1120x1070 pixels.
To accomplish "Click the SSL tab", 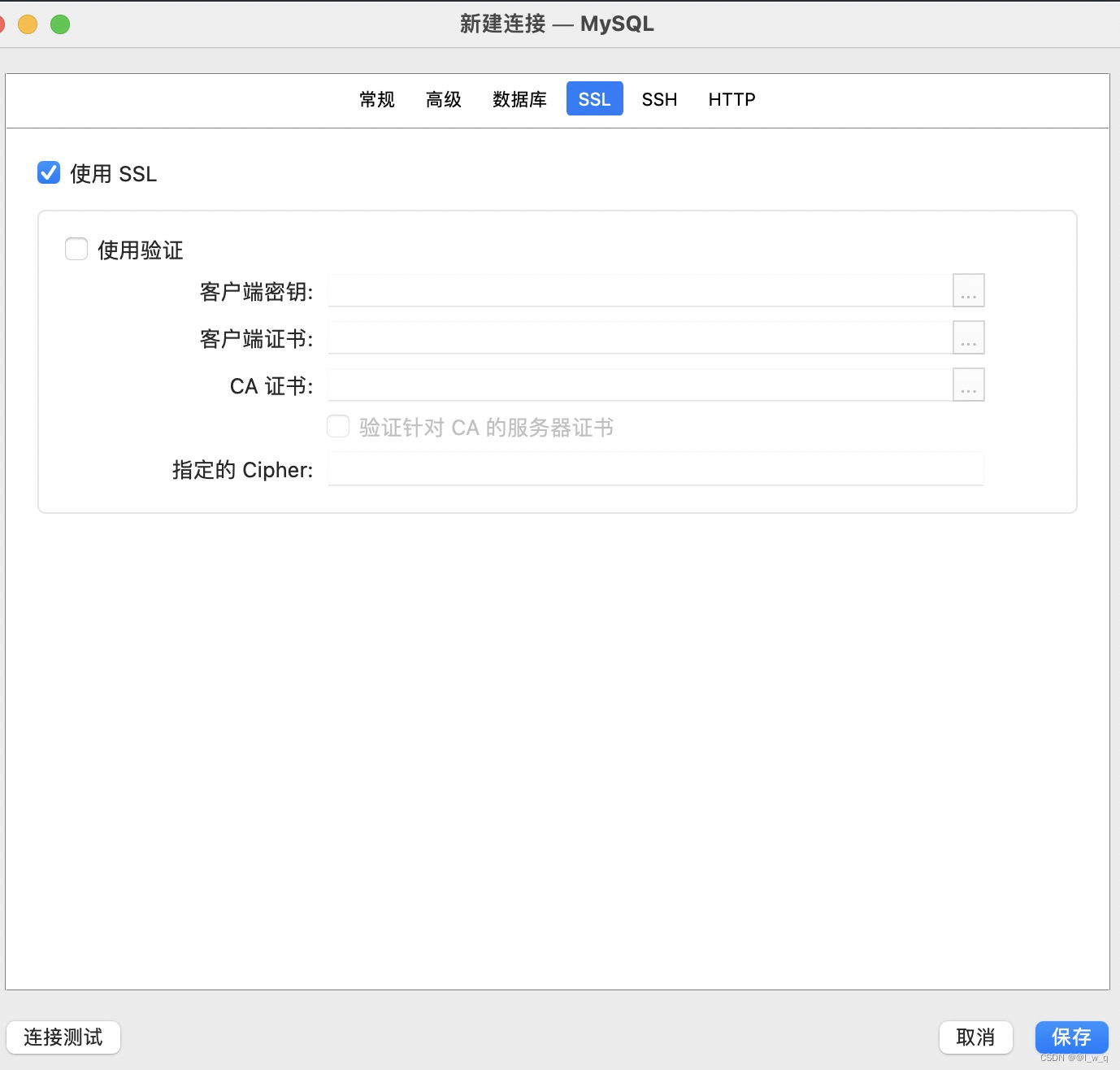I will 595,99.
